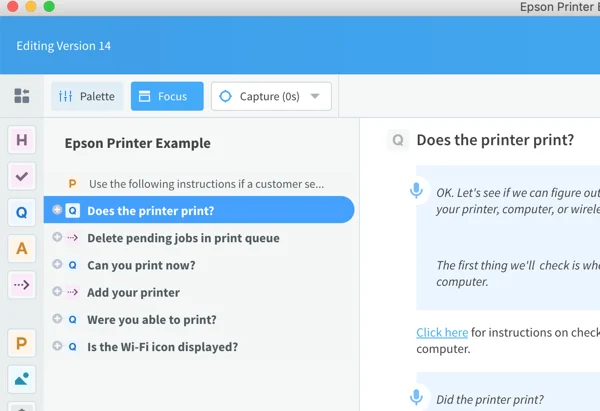Select the Heading (H) block tool
Screen dimensions: 600x411
pyautogui.click(x=22, y=140)
